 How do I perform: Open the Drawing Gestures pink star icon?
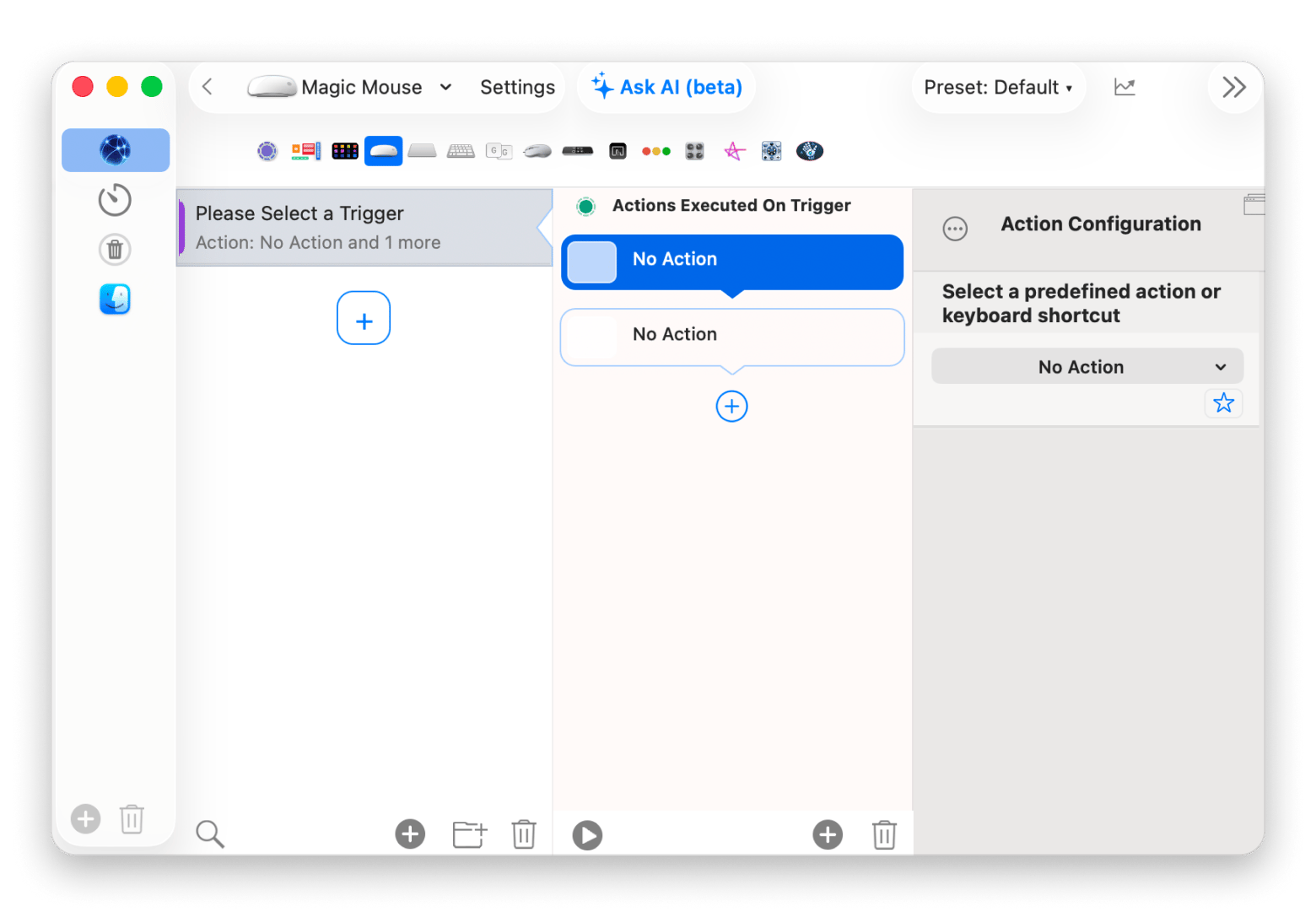point(734,151)
